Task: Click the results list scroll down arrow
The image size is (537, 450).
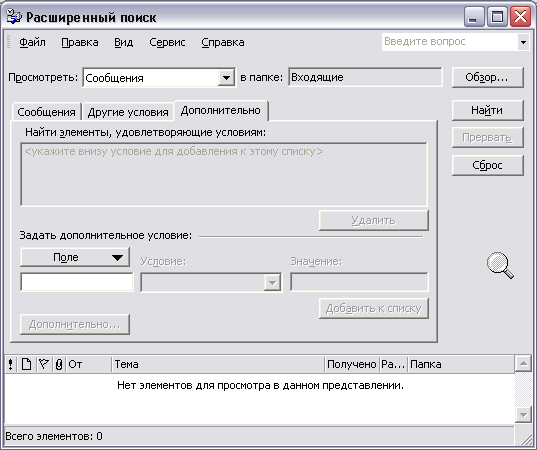Action: tap(523, 415)
